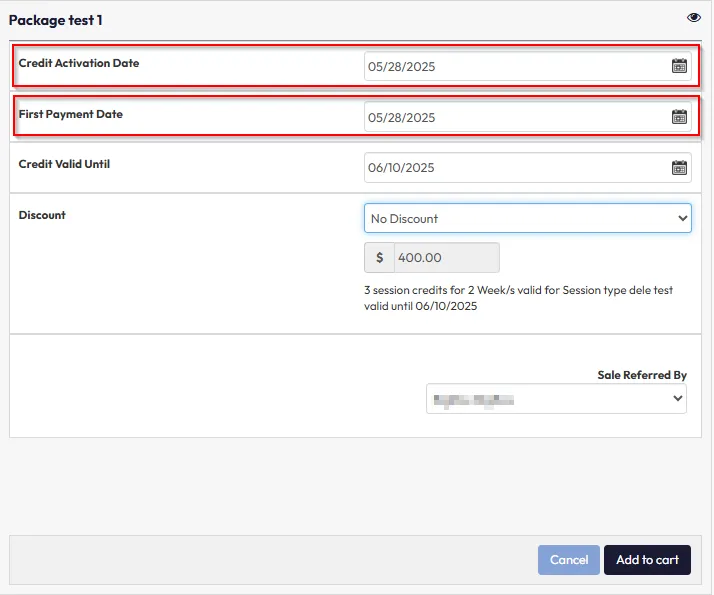Click the dollar sign prefix of price field
Viewport: 714px width, 595px height.
(379, 258)
